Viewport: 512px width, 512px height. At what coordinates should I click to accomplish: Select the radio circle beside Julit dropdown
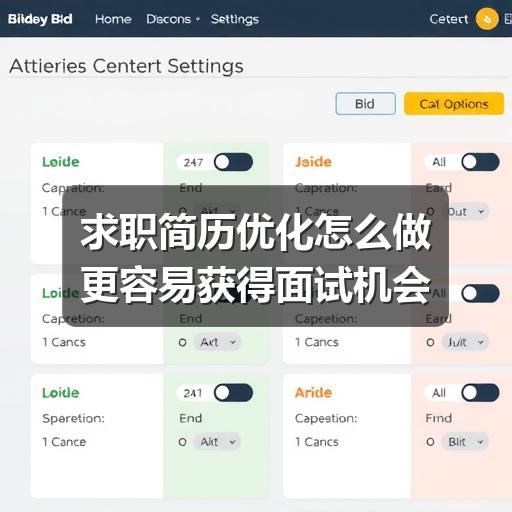tap(430, 342)
